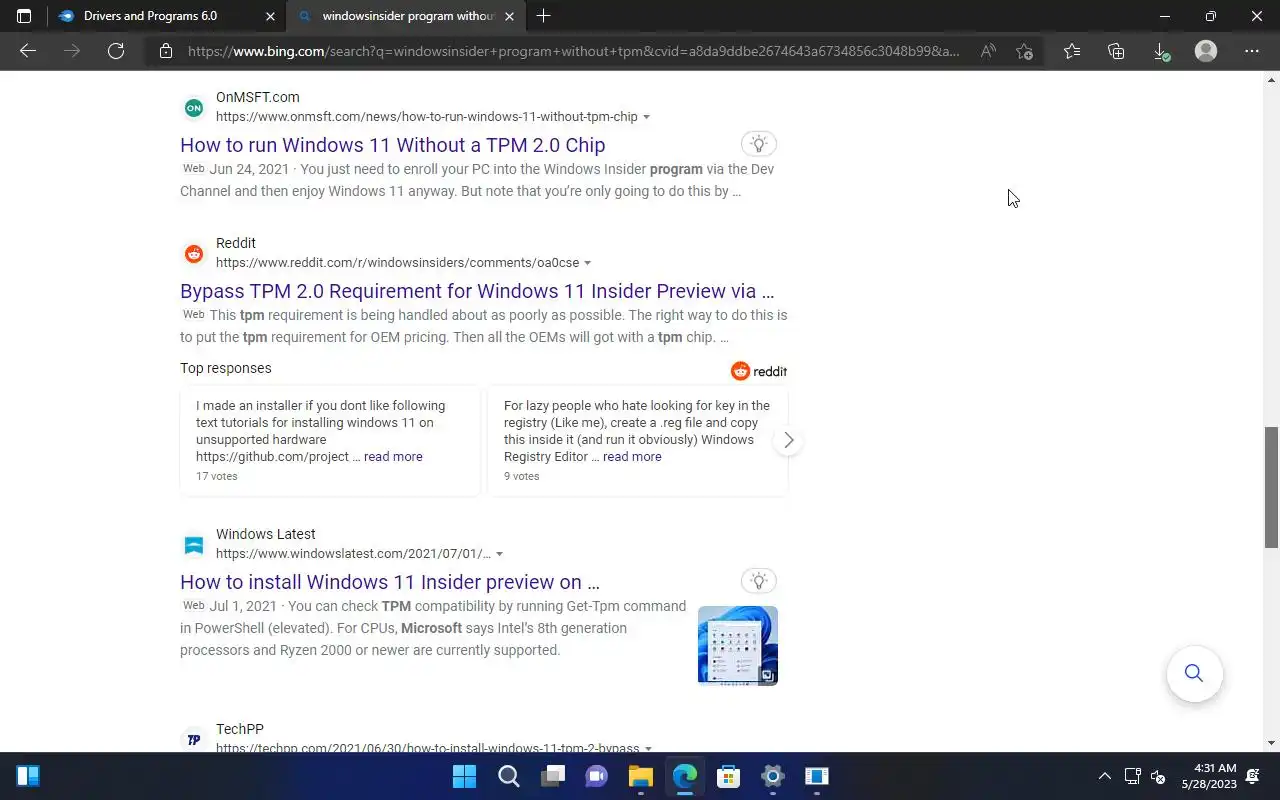This screenshot has width=1280, height=800.
Task: Open the Downloads icon
Action: (x=1161, y=51)
